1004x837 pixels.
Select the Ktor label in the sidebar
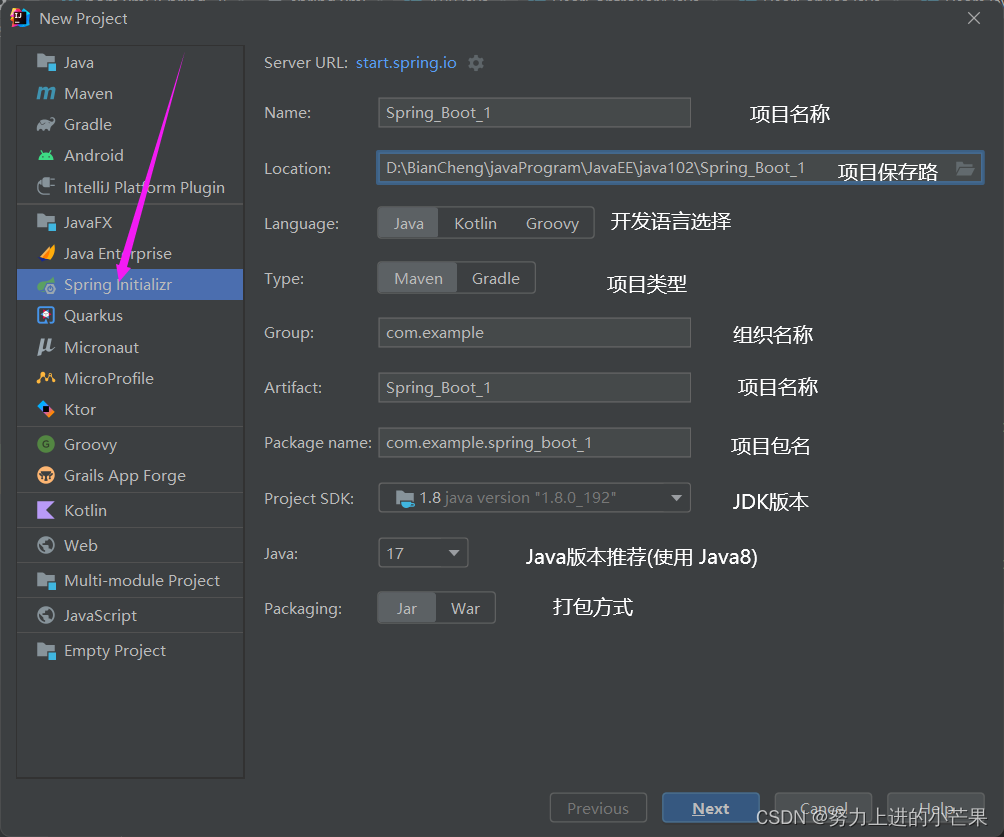click(x=80, y=409)
